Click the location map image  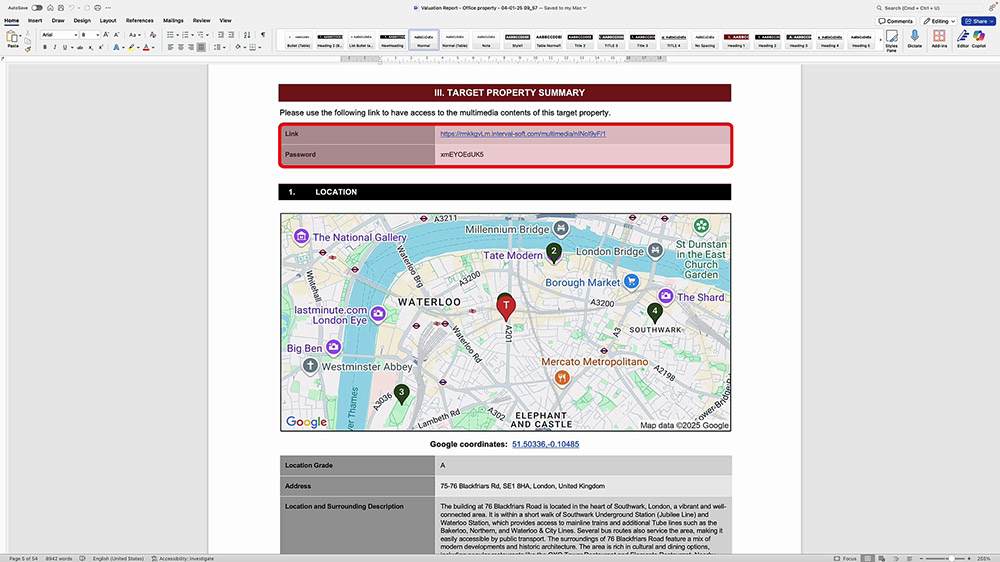click(x=506, y=322)
